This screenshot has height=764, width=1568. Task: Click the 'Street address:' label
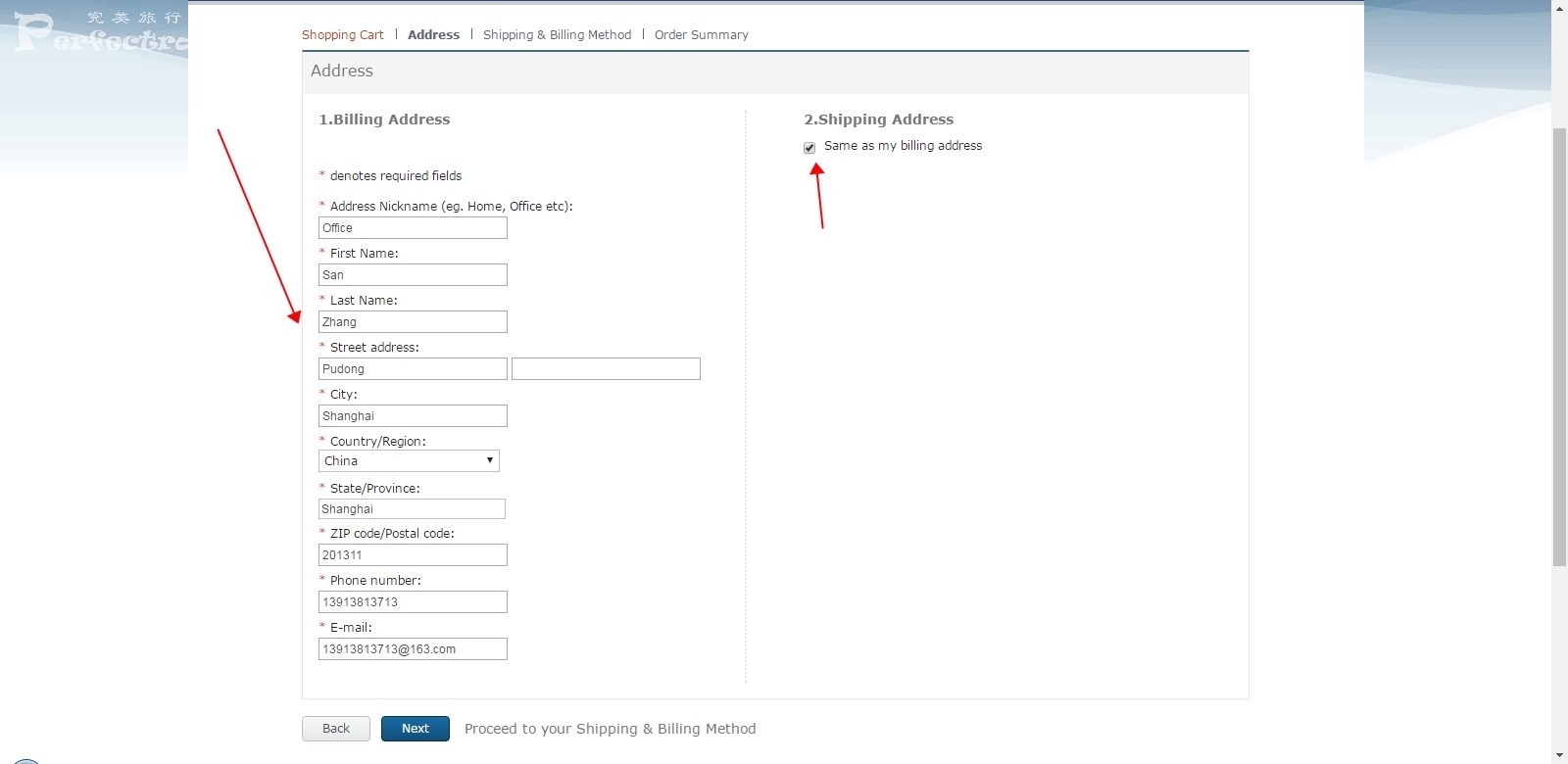[x=374, y=348]
